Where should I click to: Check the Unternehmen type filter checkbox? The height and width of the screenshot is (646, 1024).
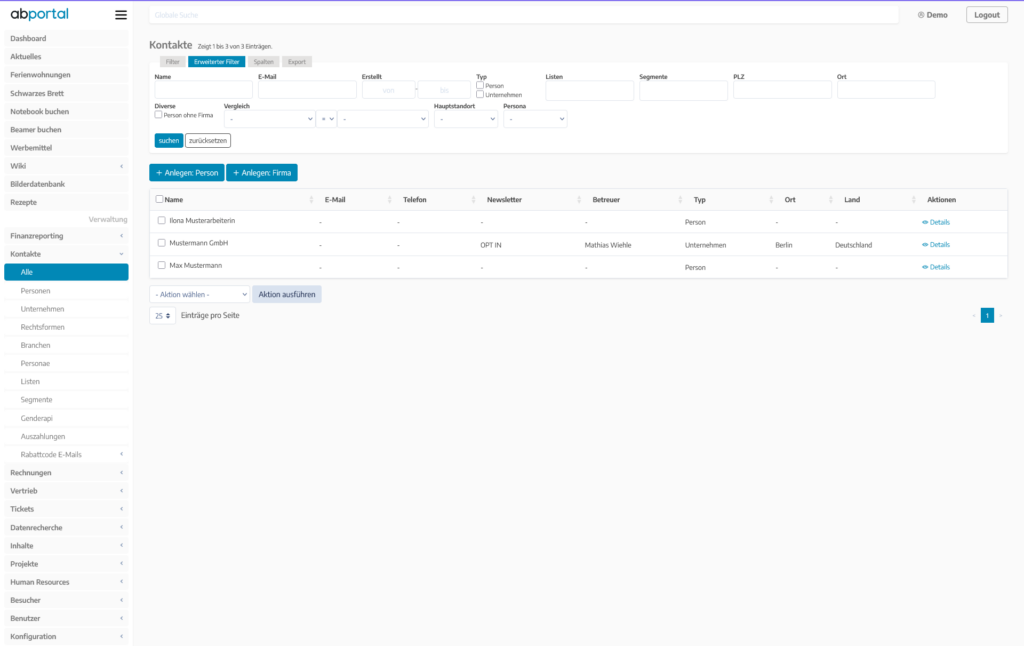point(480,95)
